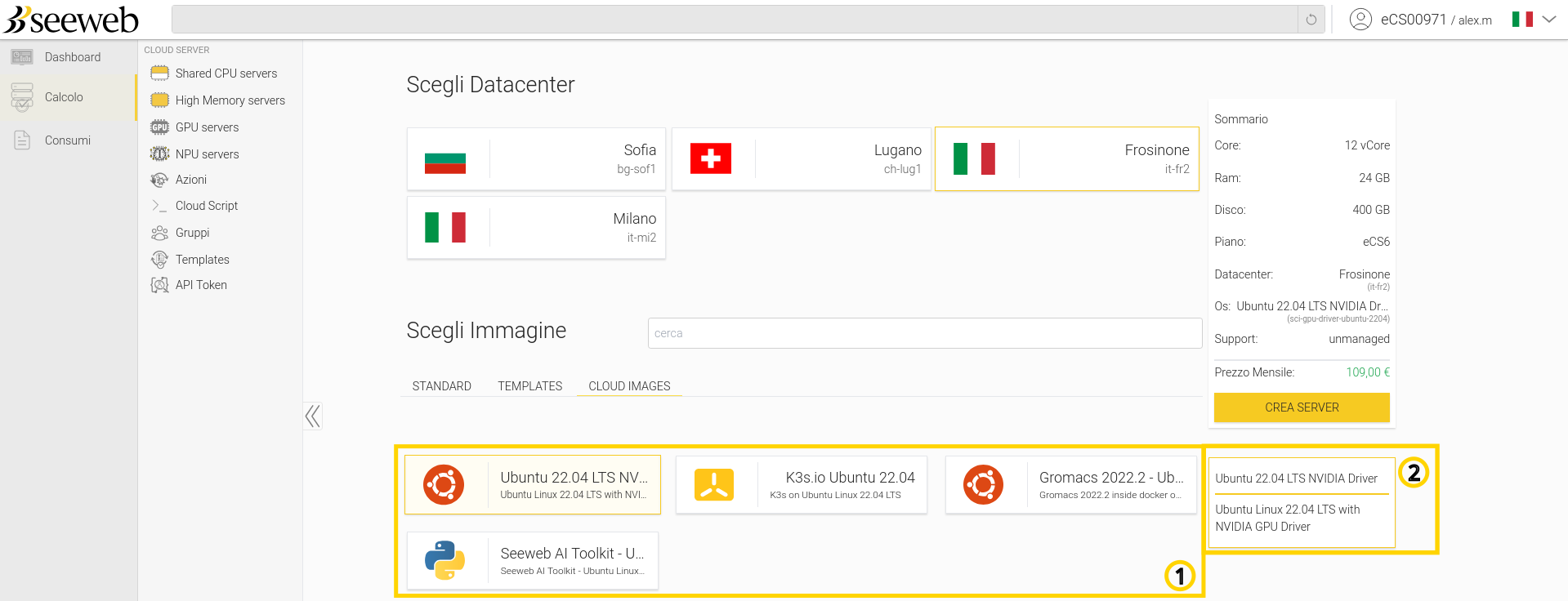Select the Seeweb AI Toolkit image title

pos(572,554)
